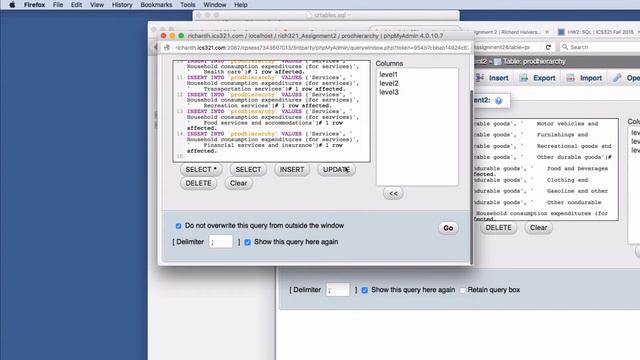
Task: Reload the page in background browser window
Action: [548, 47]
